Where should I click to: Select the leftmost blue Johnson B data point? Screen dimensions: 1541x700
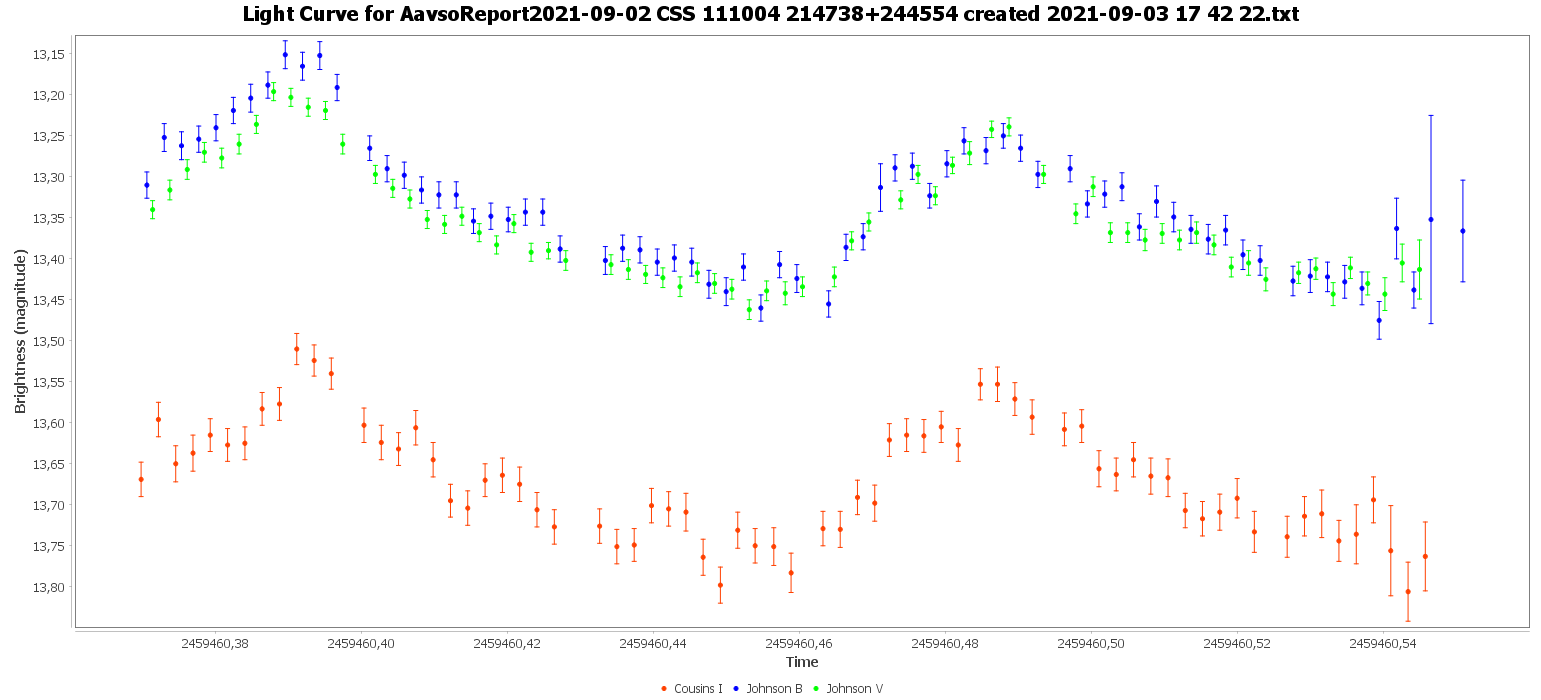[147, 185]
